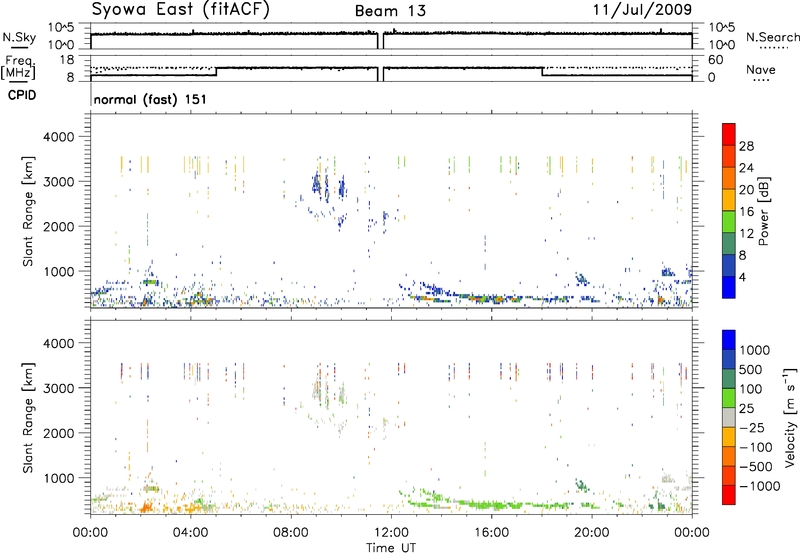Click the 1000 km tick in the velocity panel

click(x=58, y=478)
